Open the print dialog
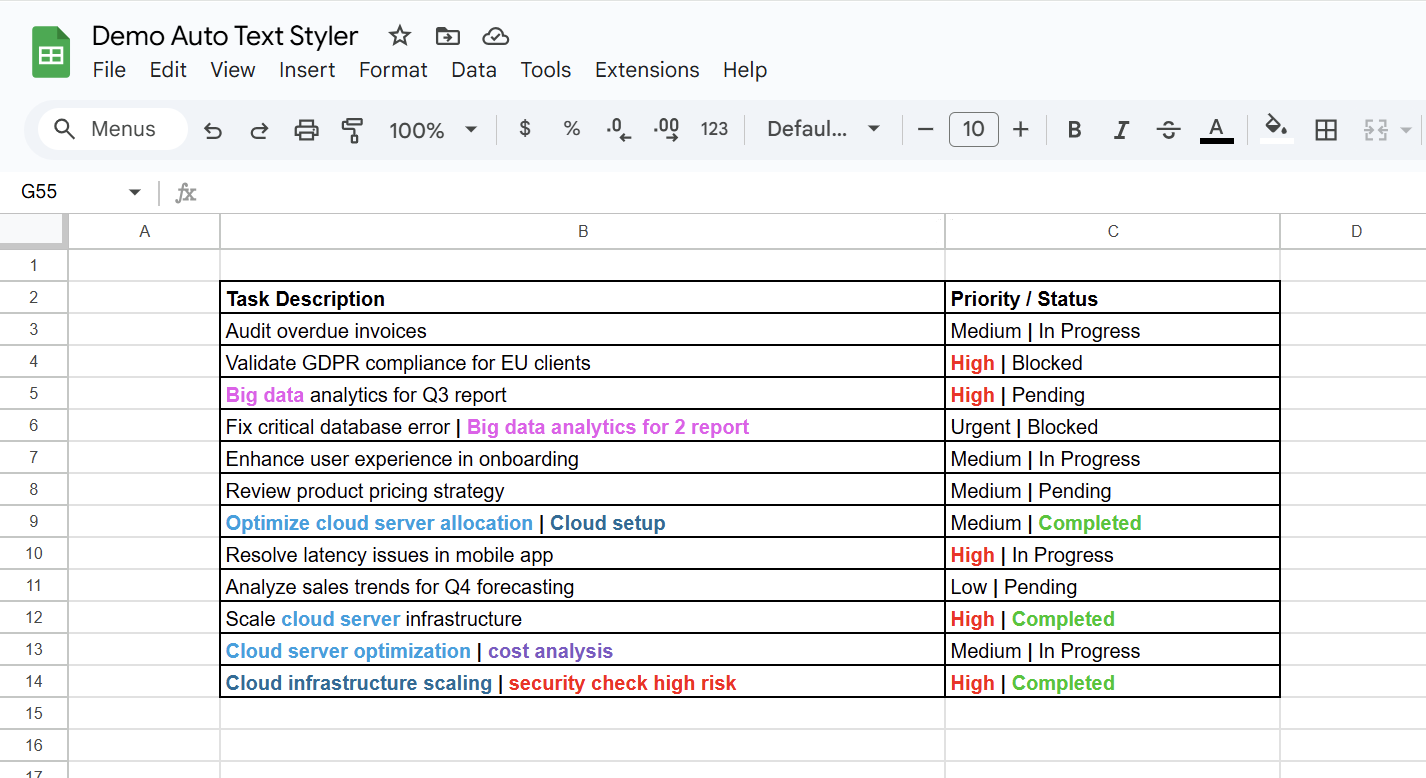 click(x=308, y=129)
